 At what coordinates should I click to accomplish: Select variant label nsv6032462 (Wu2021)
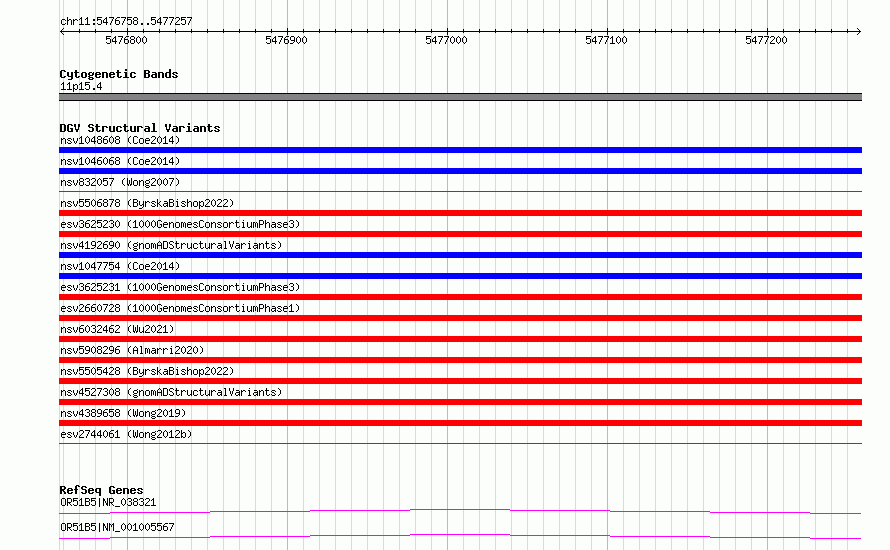click(117, 329)
